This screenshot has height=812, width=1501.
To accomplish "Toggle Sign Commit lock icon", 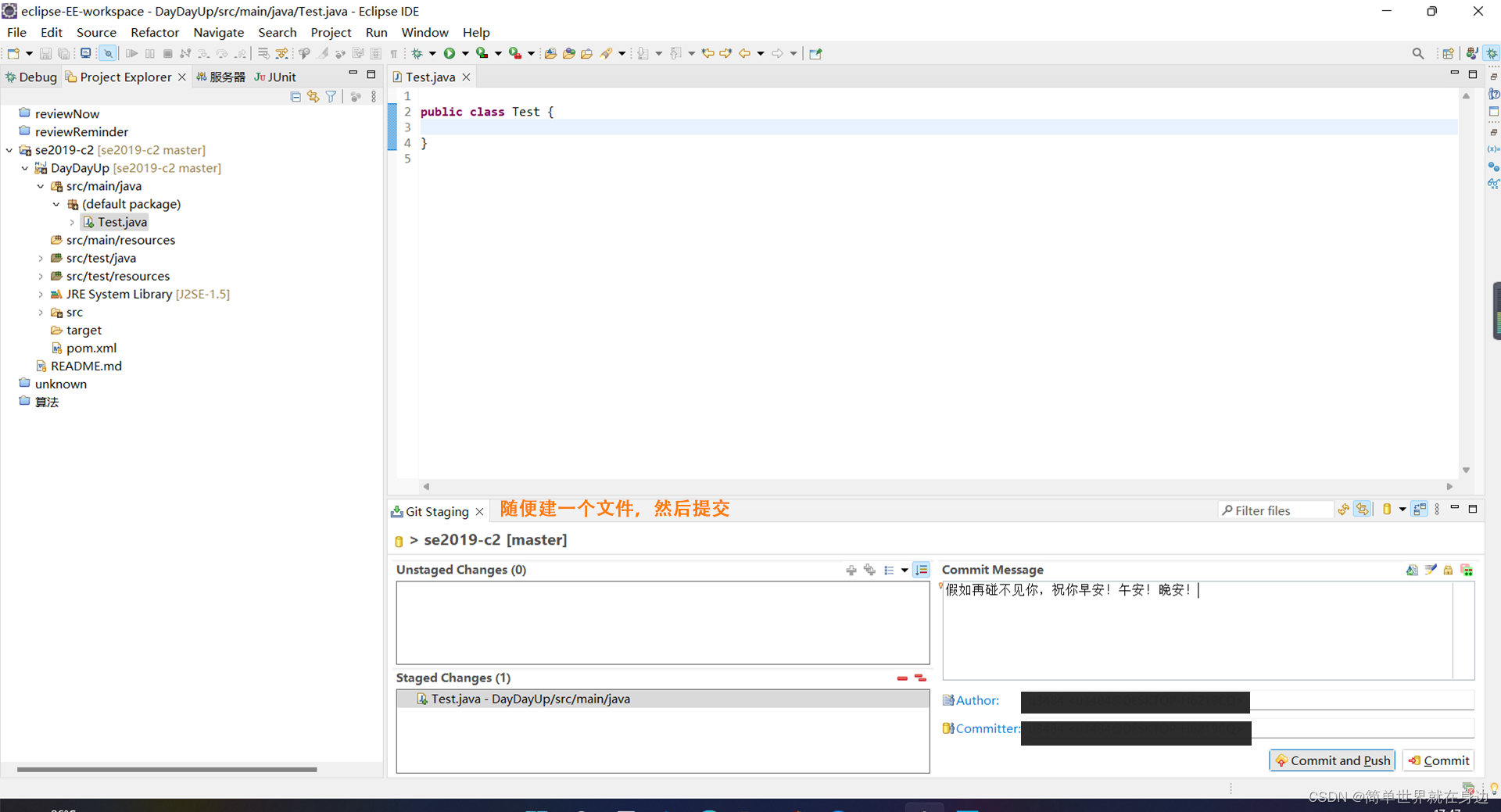I will click(1448, 570).
